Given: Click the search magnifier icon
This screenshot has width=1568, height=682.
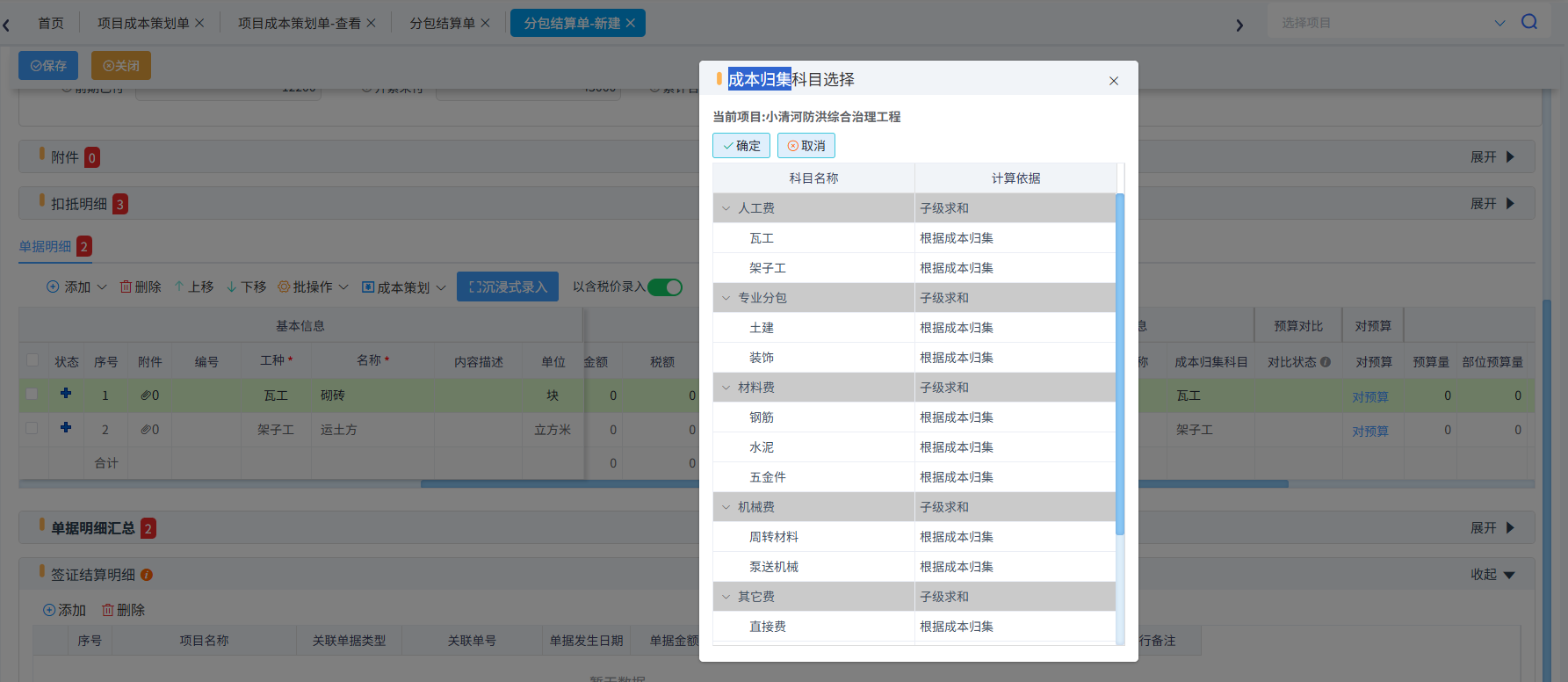Looking at the screenshot, I should point(1529,22).
